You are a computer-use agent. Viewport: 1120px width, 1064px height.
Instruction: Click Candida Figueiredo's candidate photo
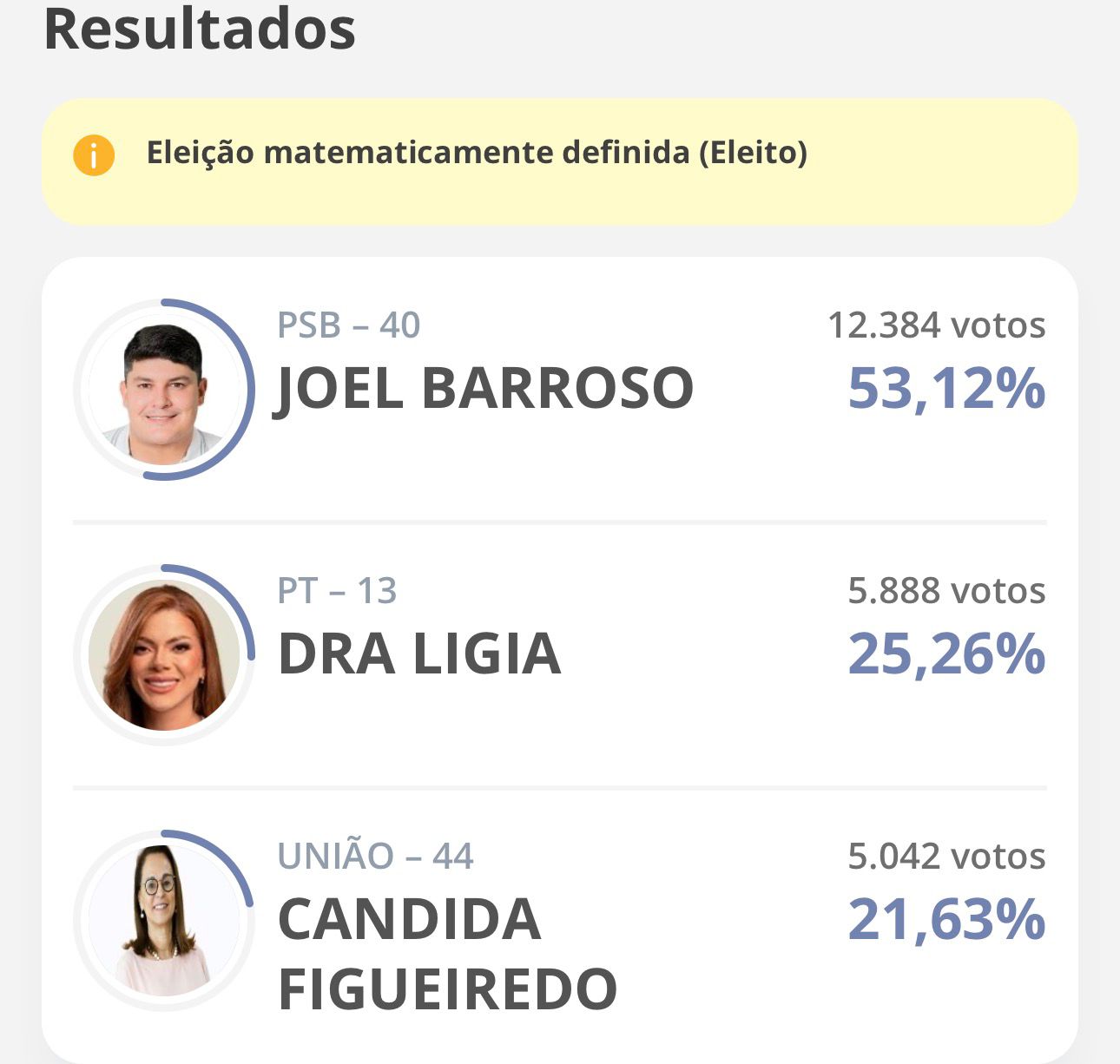pos(164,920)
